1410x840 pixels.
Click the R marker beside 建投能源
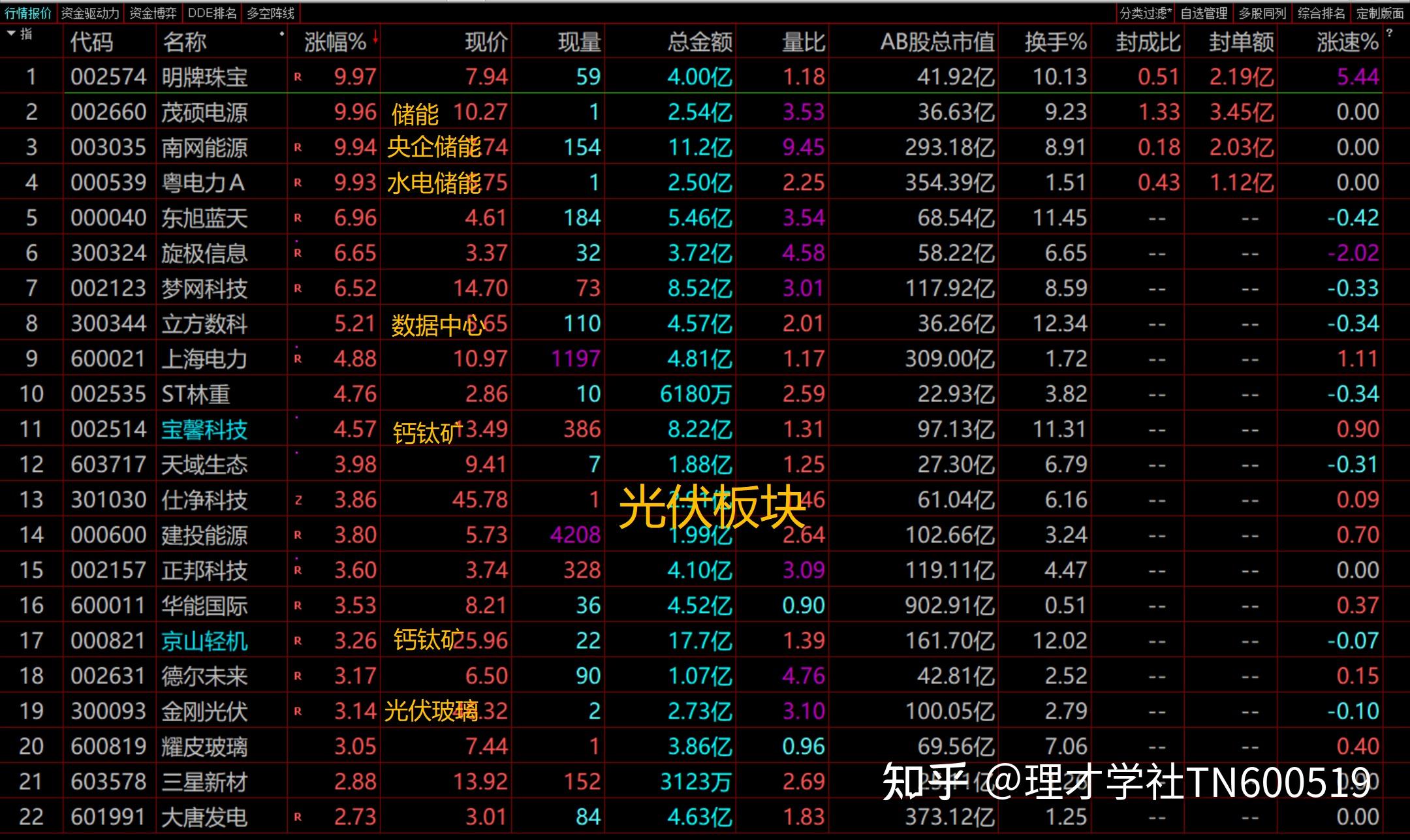point(298,535)
